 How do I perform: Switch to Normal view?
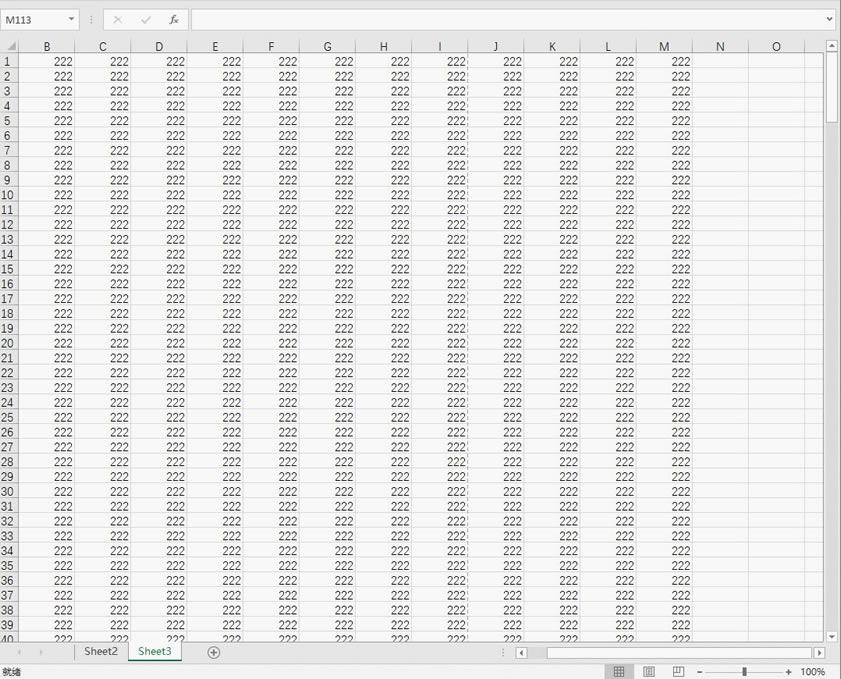(619, 672)
